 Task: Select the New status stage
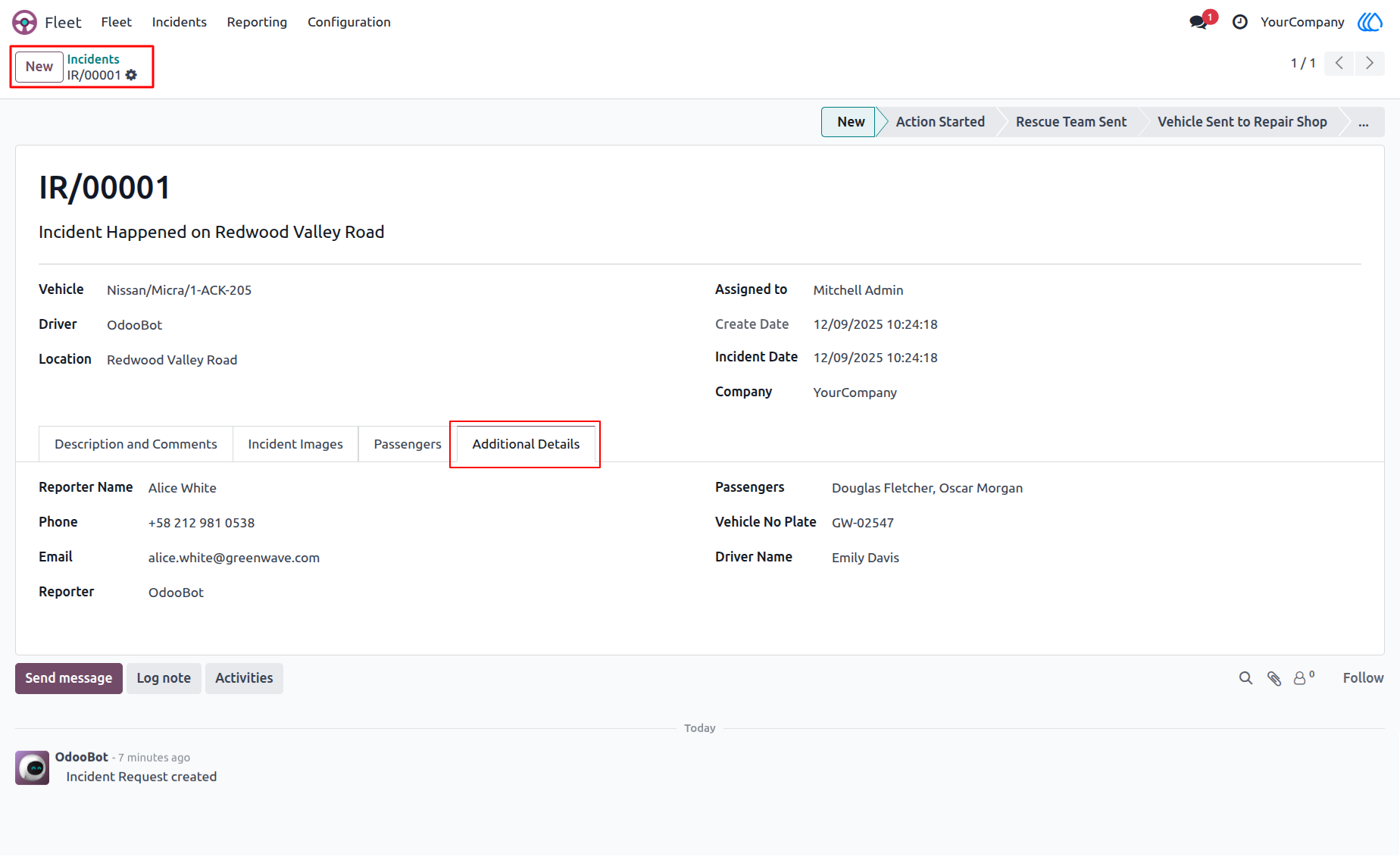850,122
